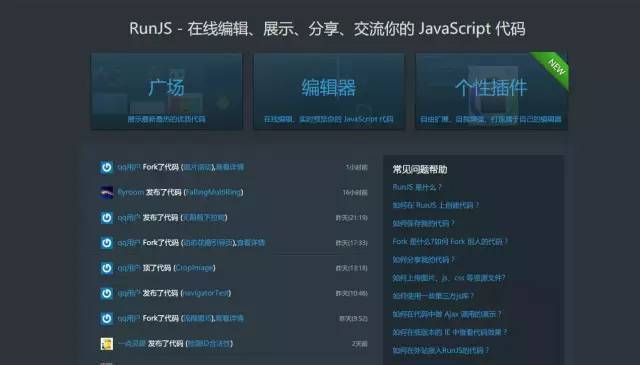
Task: Open the qq用户 link beside 顶了代码
Action: [129, 268]
